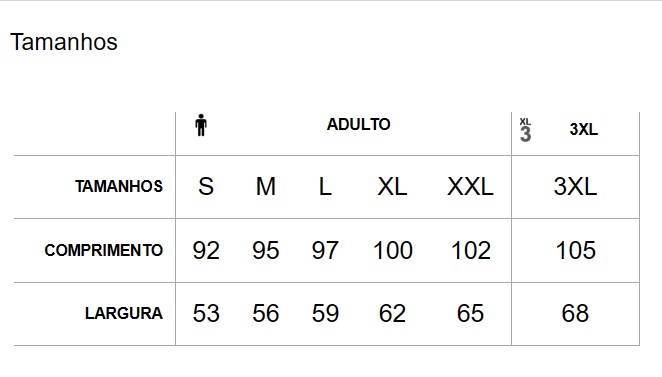
Task: Select width value 68
Action: pos(575,313)
